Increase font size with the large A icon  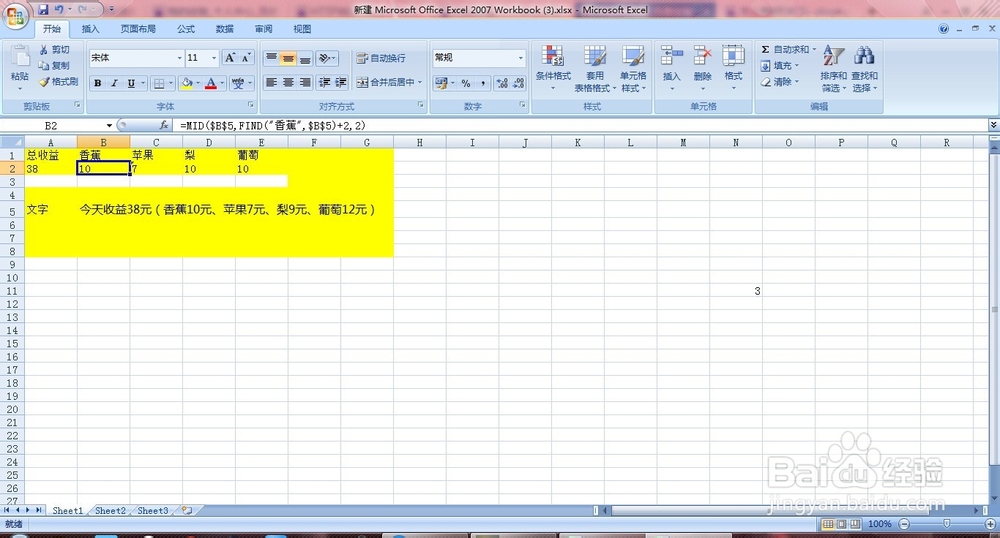click(x=230, y=58)
